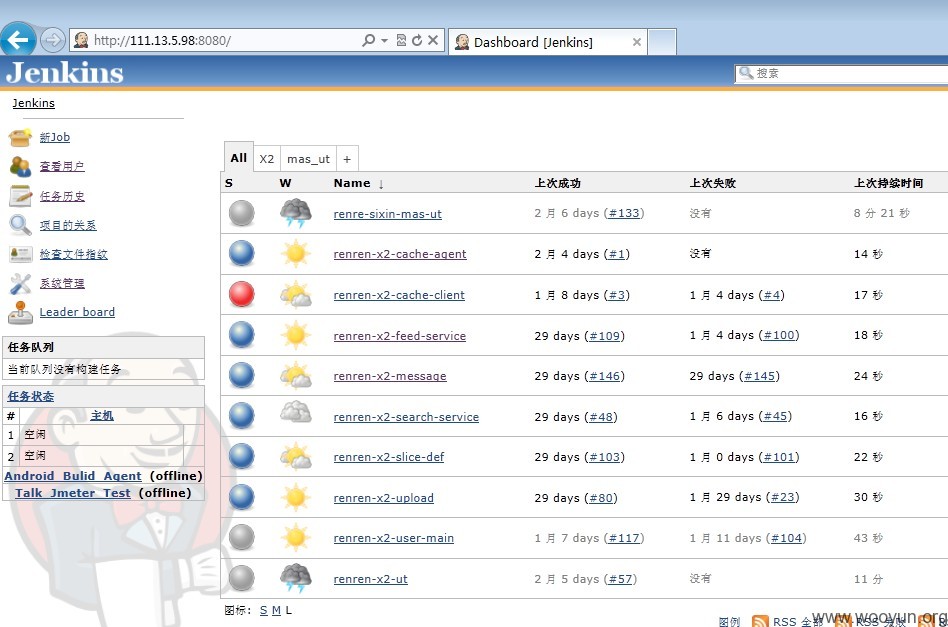
Task: Click the 主机 column header link
Action: (x=102, y=415)
